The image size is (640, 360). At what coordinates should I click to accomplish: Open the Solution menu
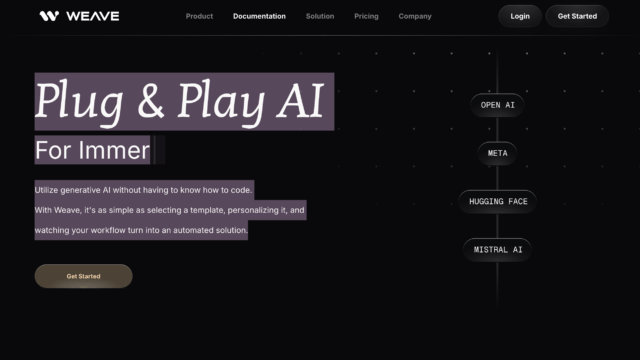point(320,16)
